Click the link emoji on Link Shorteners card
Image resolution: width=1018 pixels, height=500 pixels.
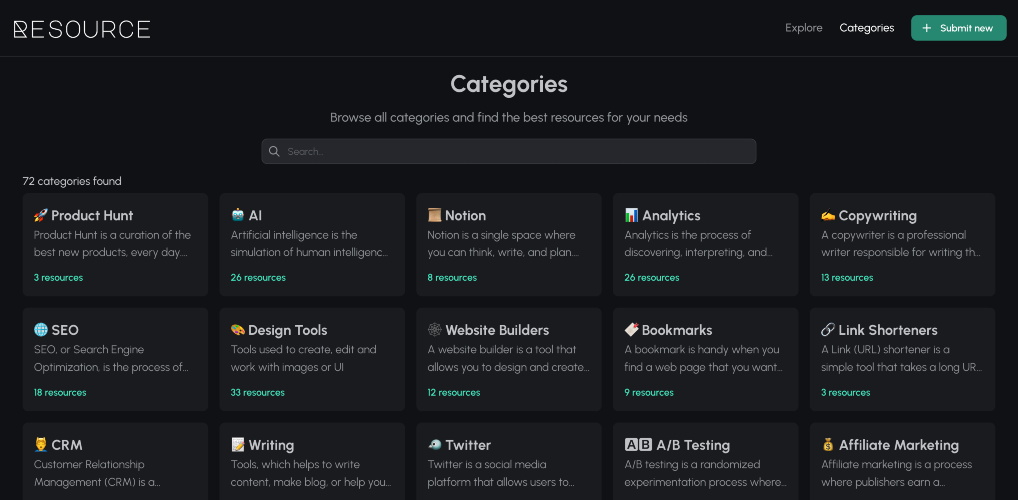pyautogui.click(x=828, y=330)
